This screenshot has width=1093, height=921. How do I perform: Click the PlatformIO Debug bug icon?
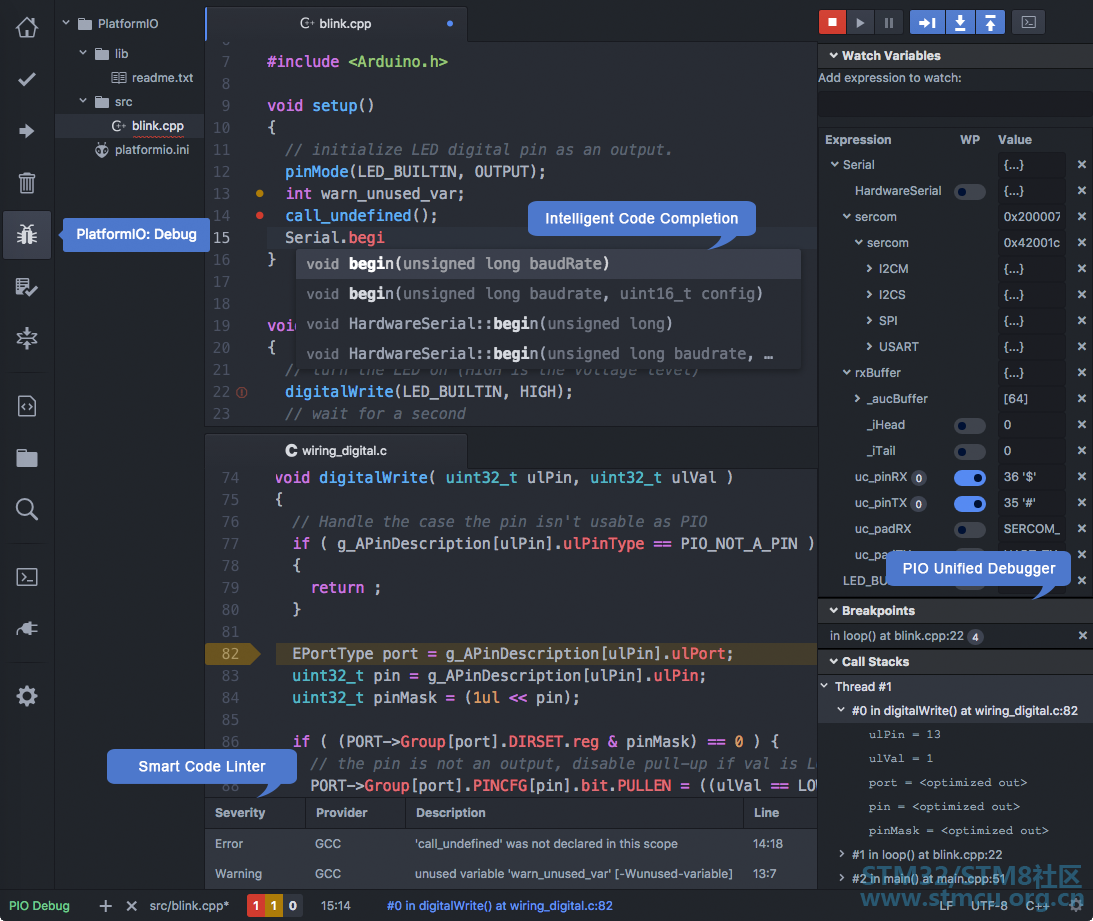[x=27, y=235]
